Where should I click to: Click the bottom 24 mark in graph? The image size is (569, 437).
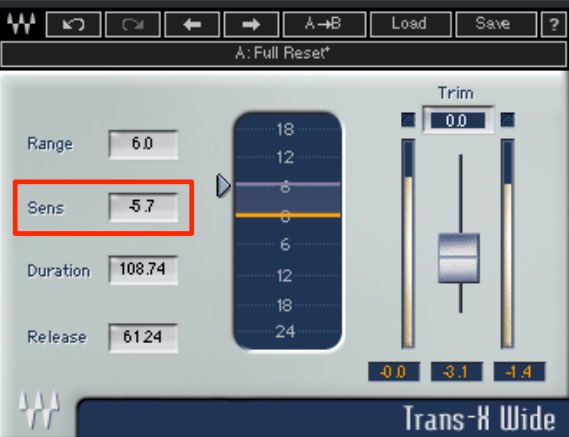(x=285, y=332)
